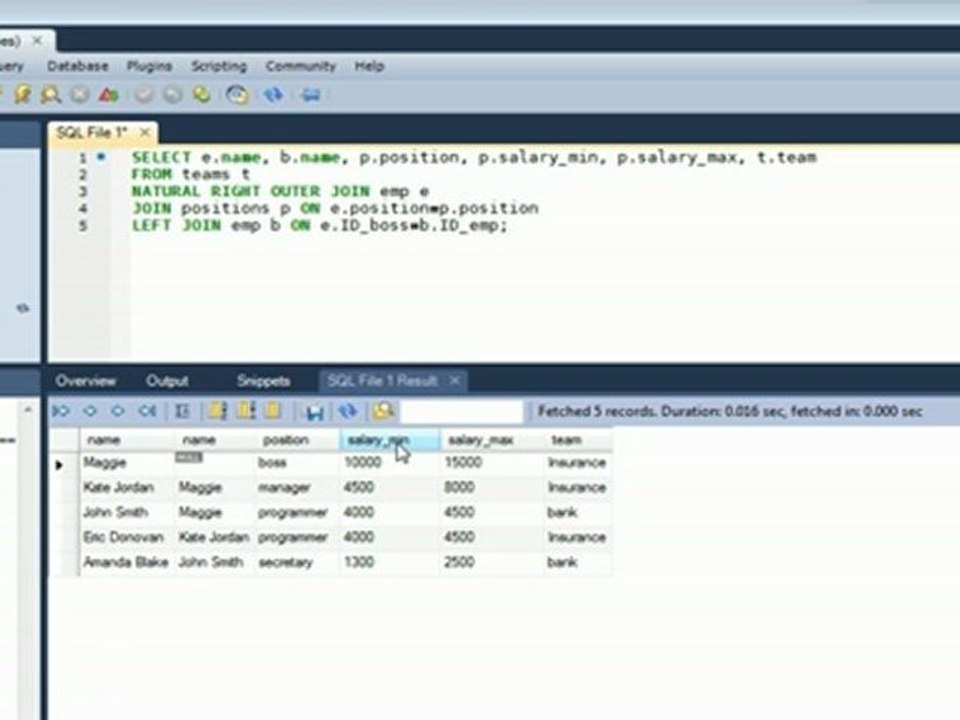
Task: Go to next record in result toolbar
Action: coord(118,411)
